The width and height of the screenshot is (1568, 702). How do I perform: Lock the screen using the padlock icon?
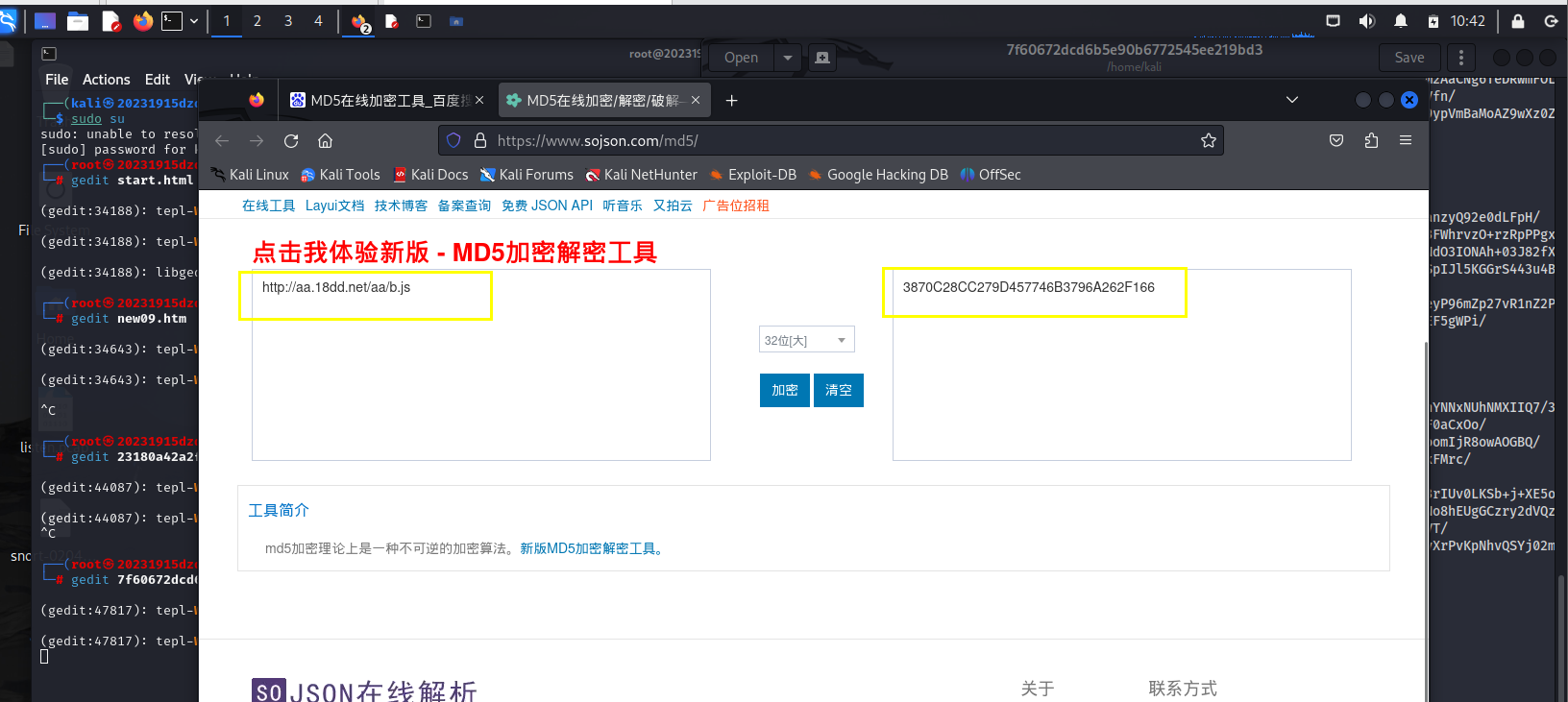click(x=1518, y=21)
